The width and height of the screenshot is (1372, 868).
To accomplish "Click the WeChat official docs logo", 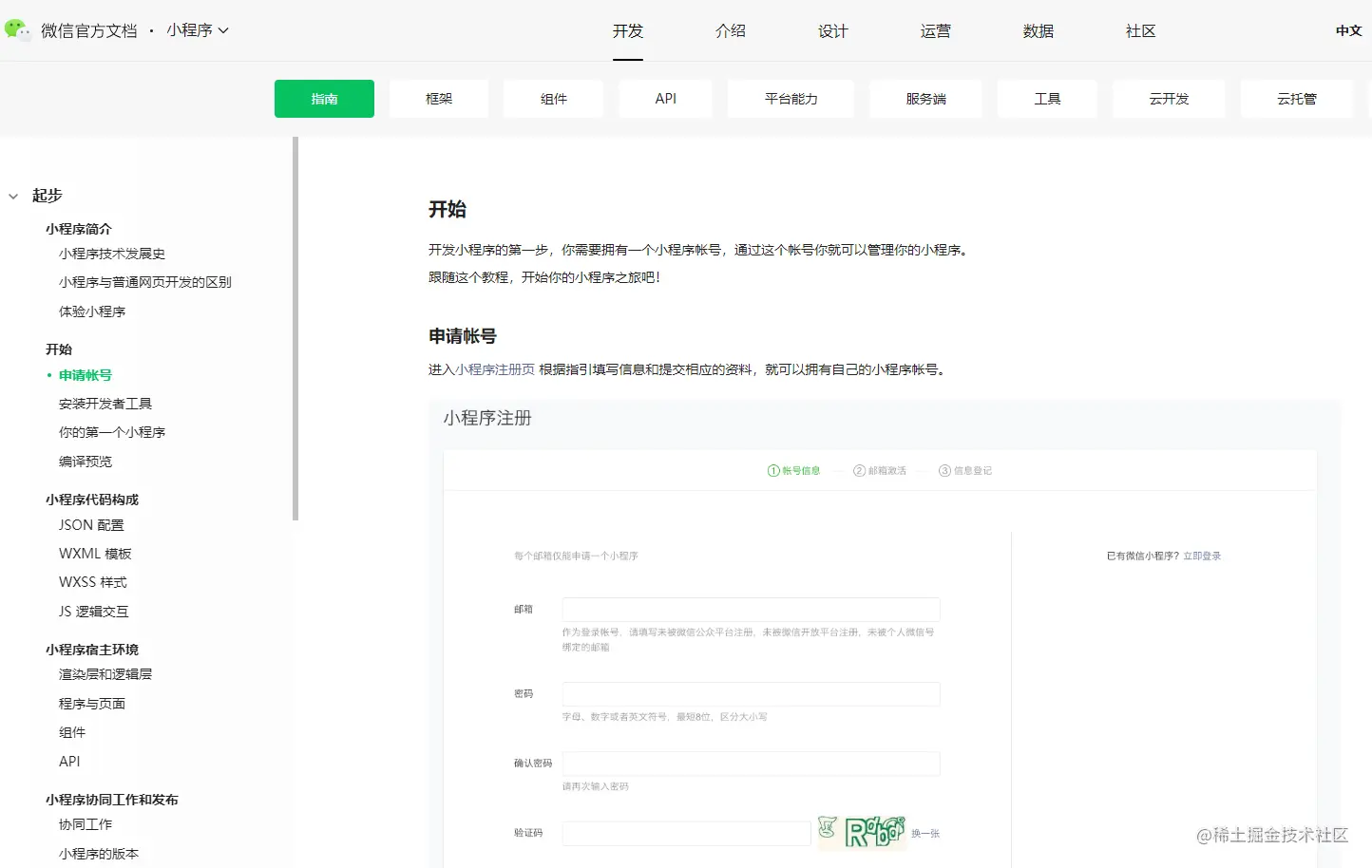I will 17,29.
